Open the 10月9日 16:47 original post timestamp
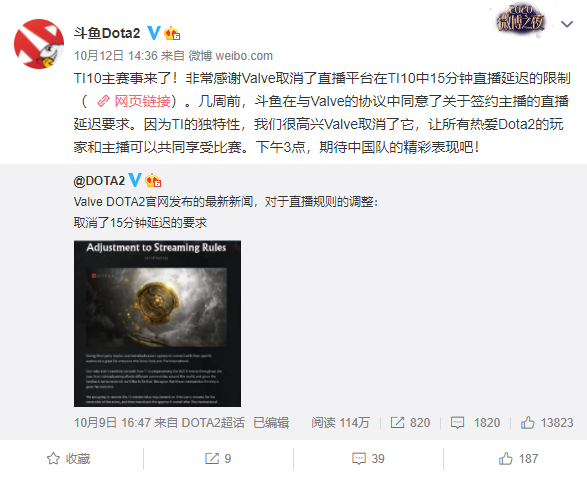The width and height of the screenshot is (587, 477). pyautogui.click(x=112, y=423)
